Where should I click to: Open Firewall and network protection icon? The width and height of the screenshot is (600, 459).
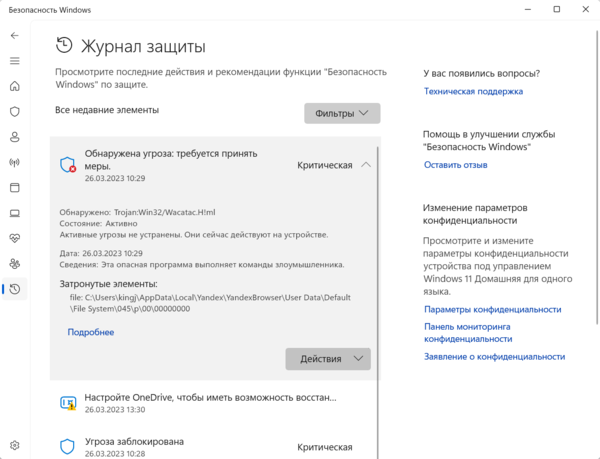(x=15, y=163)
